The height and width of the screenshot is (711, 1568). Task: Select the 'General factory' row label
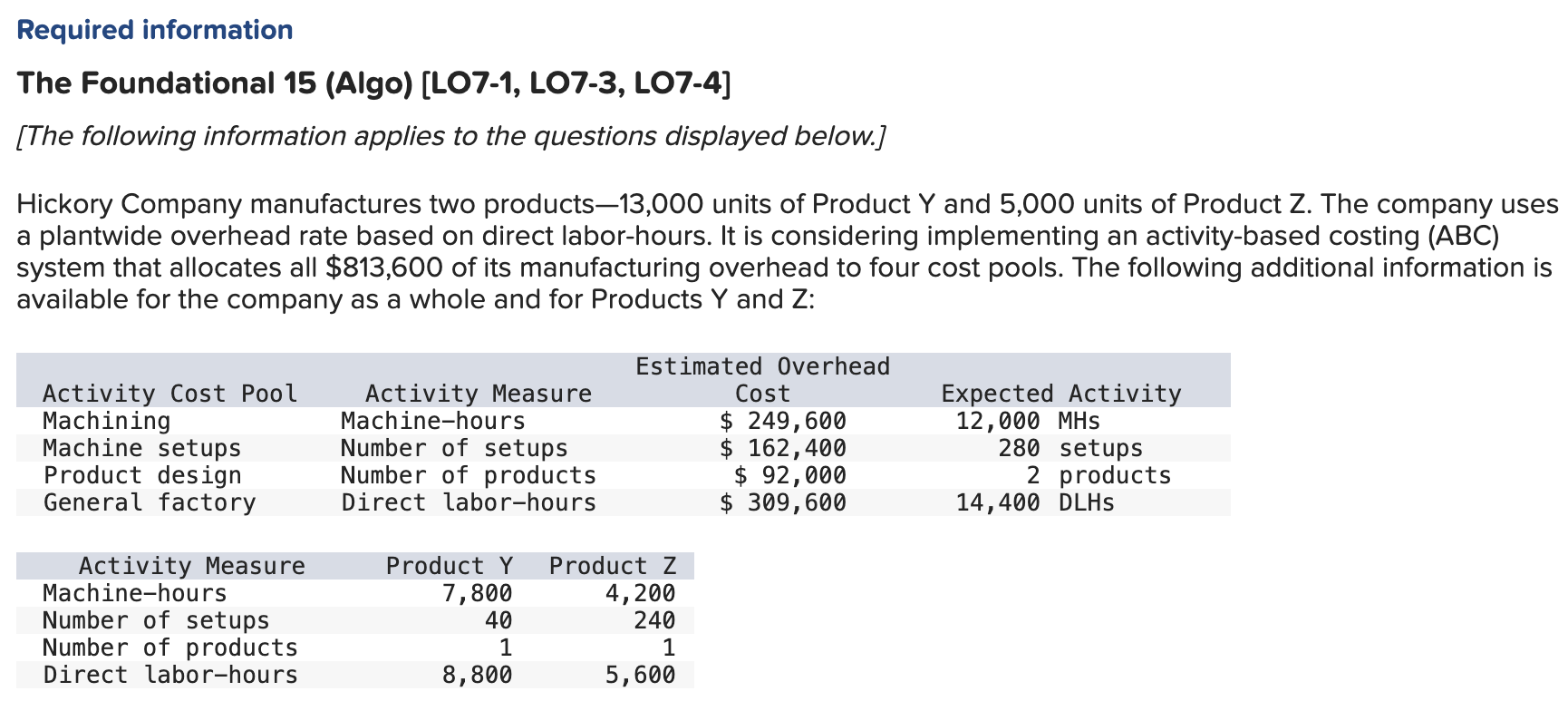[x=150, y=502]
